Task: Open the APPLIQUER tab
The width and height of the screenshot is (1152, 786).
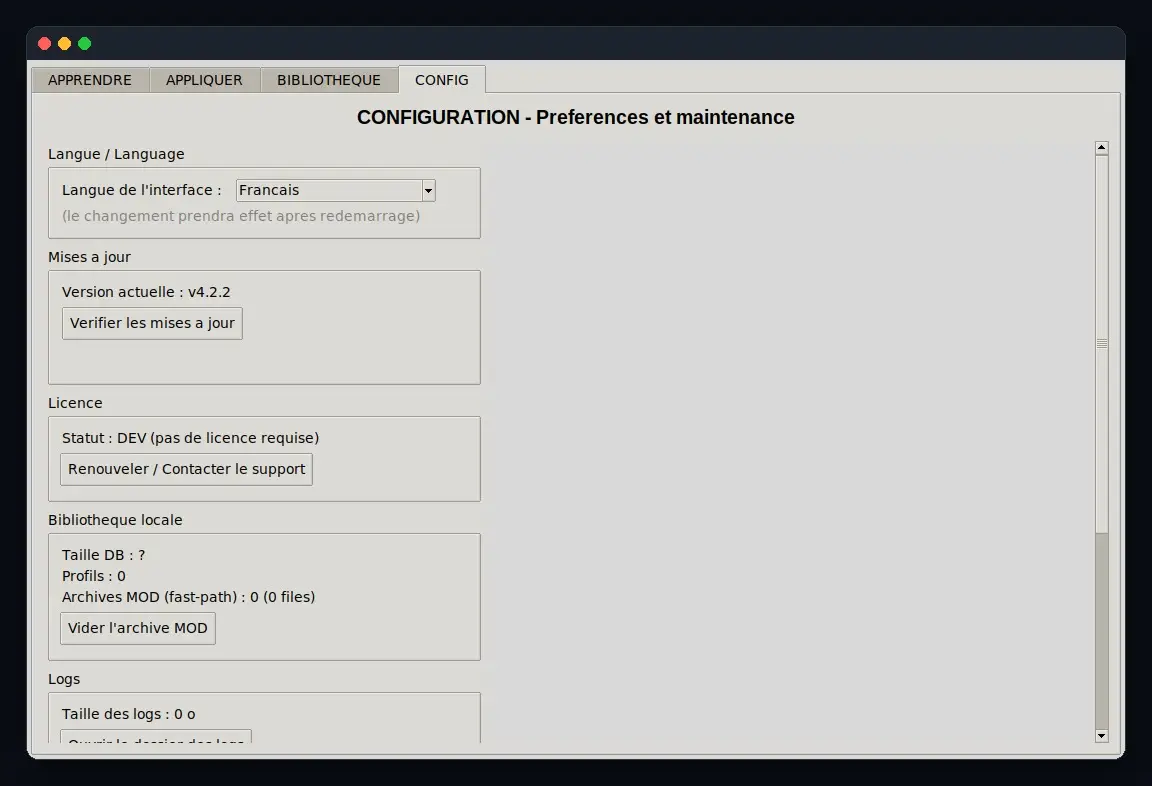Action: tap(204, 80)
